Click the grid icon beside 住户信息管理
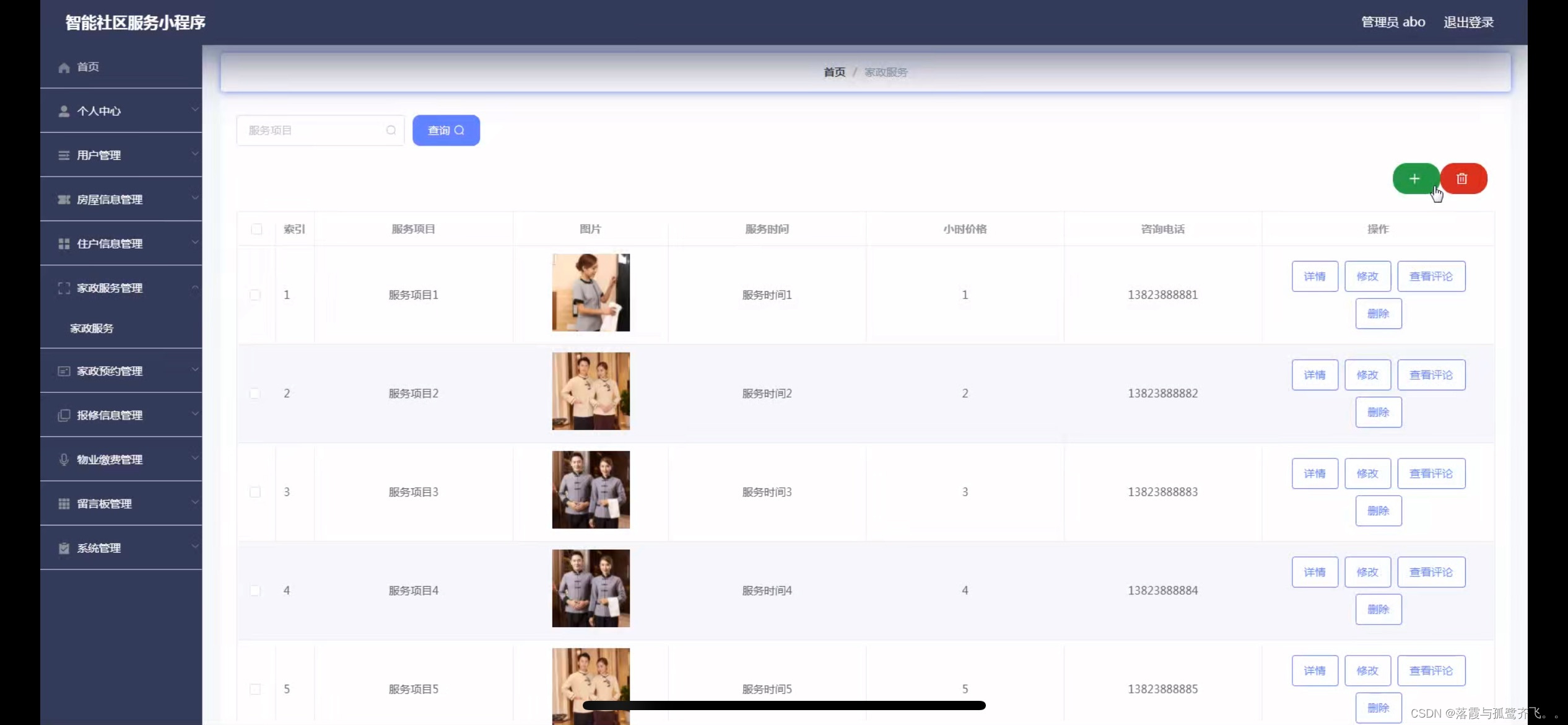This screenshot has height=725, width=1568. pyautogui.click(x=64, y=244)
